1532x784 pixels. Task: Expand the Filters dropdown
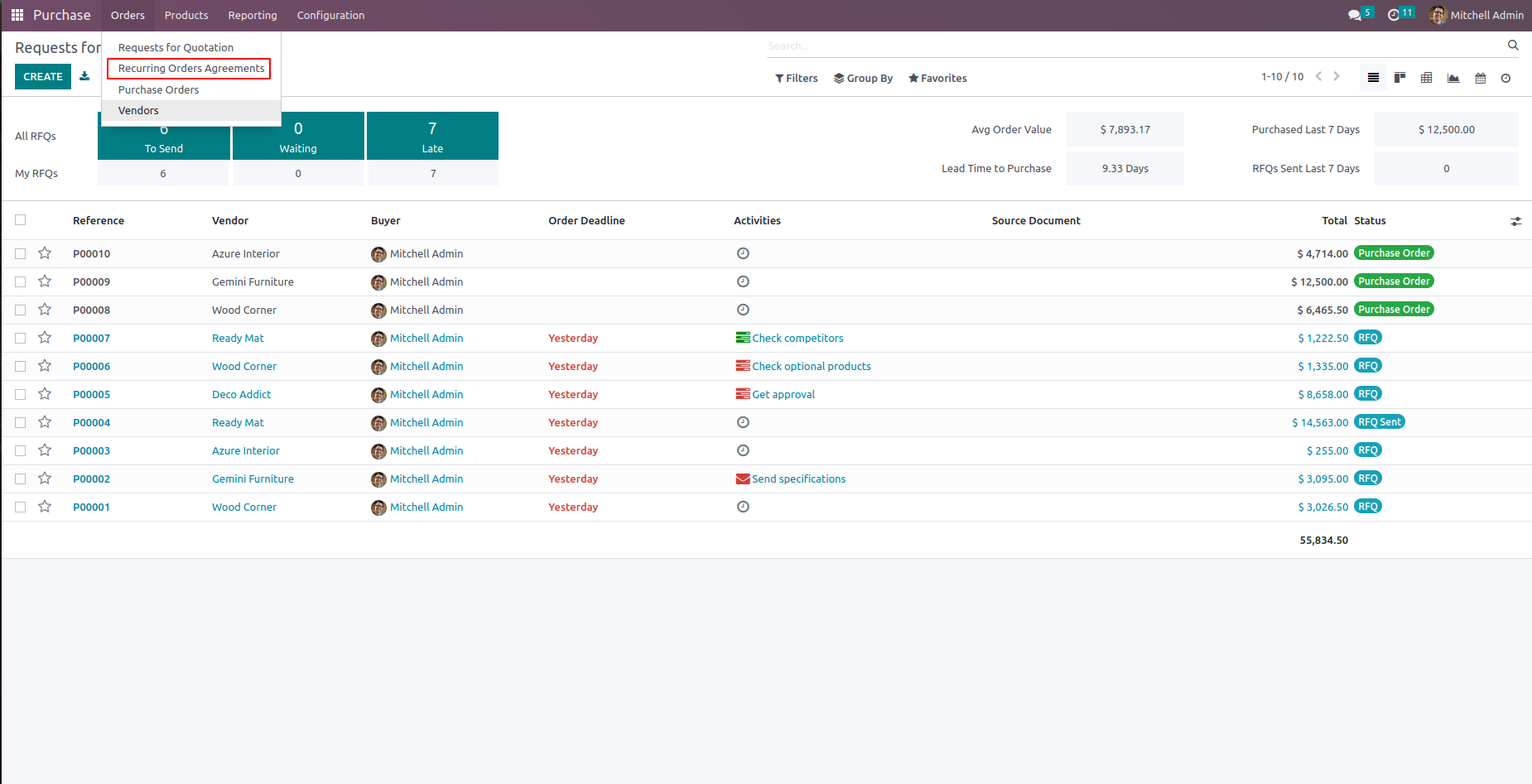797,78
